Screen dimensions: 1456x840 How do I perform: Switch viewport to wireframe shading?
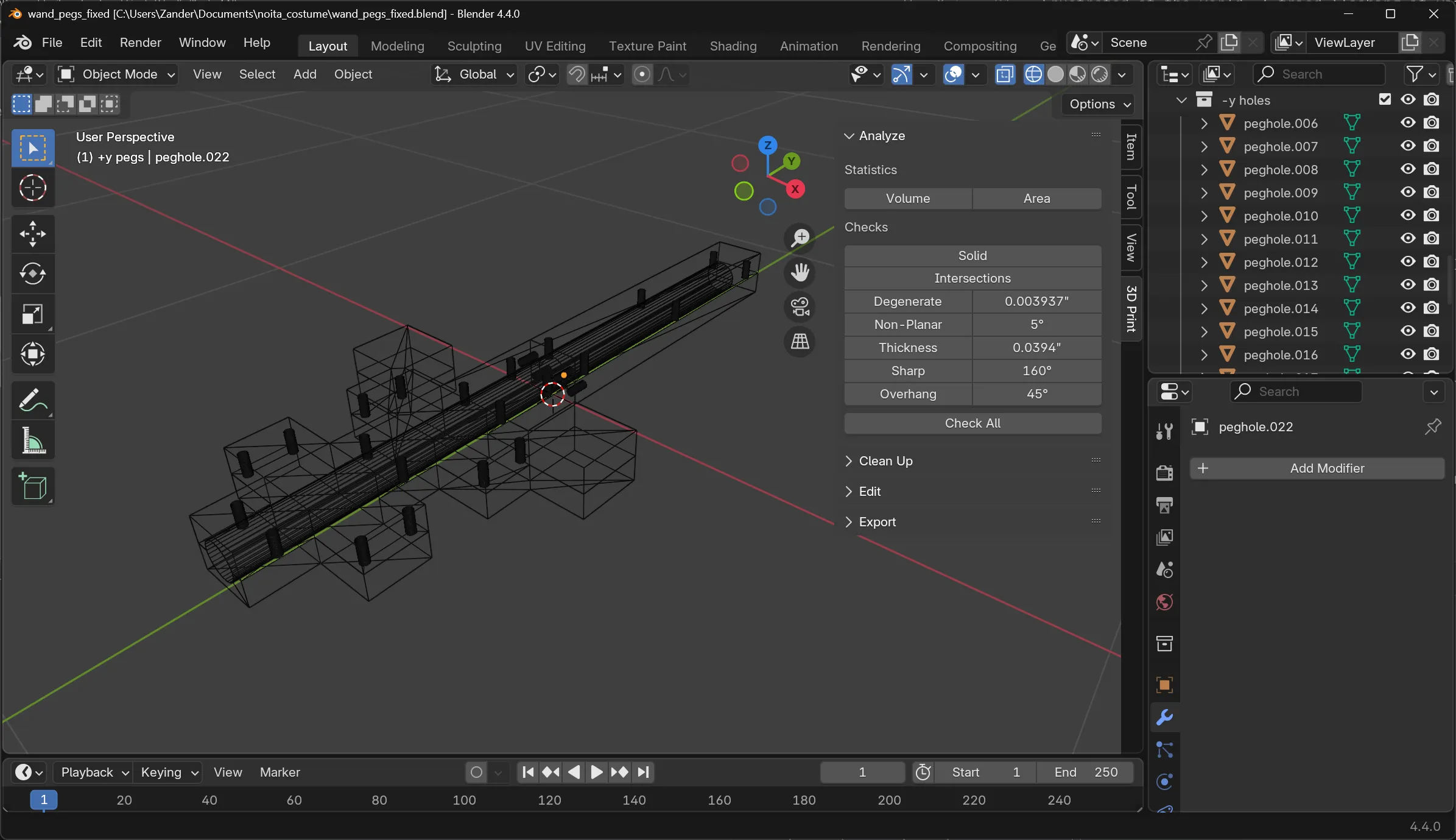[1033, 74]
